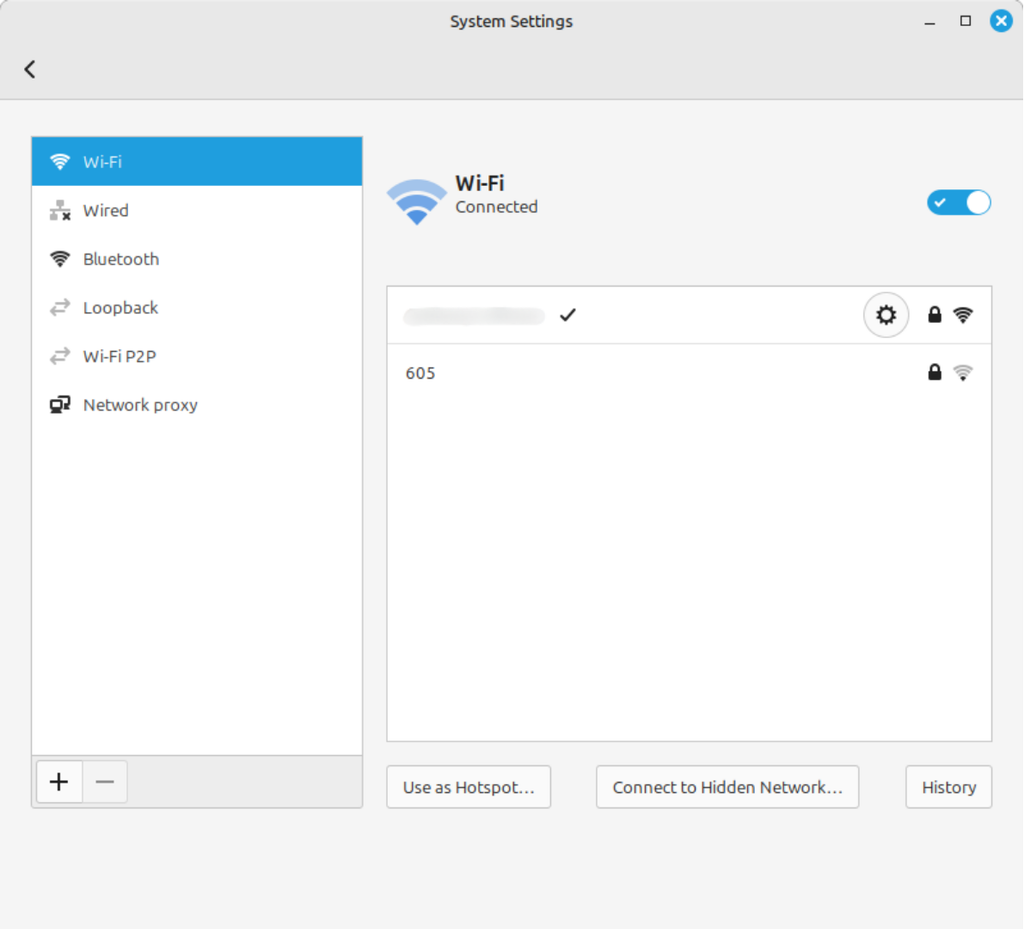The image size is (1024, 929).
Task: Select Wired in the sidebar
Action: coord(197,210)
